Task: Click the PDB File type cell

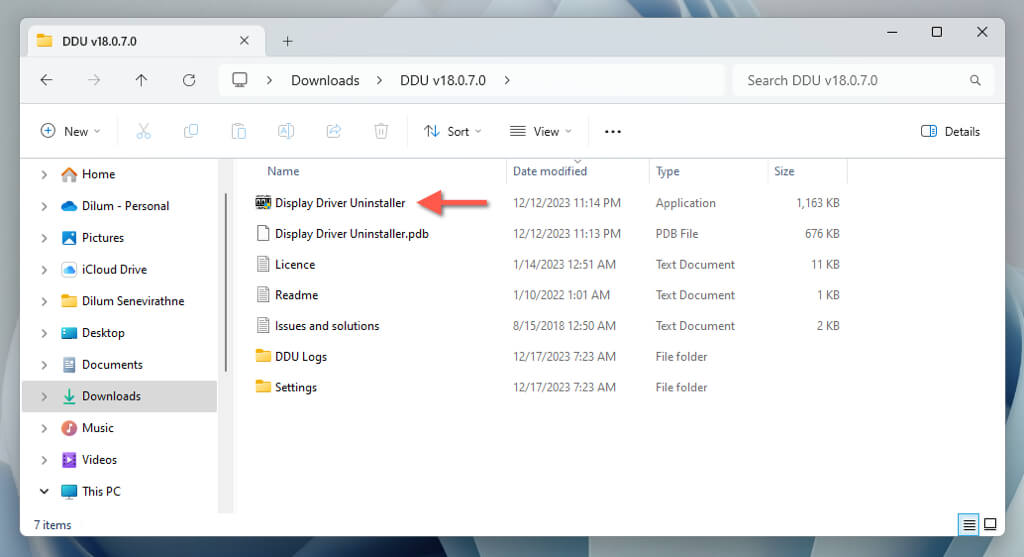Action: (x=677, y=234)
